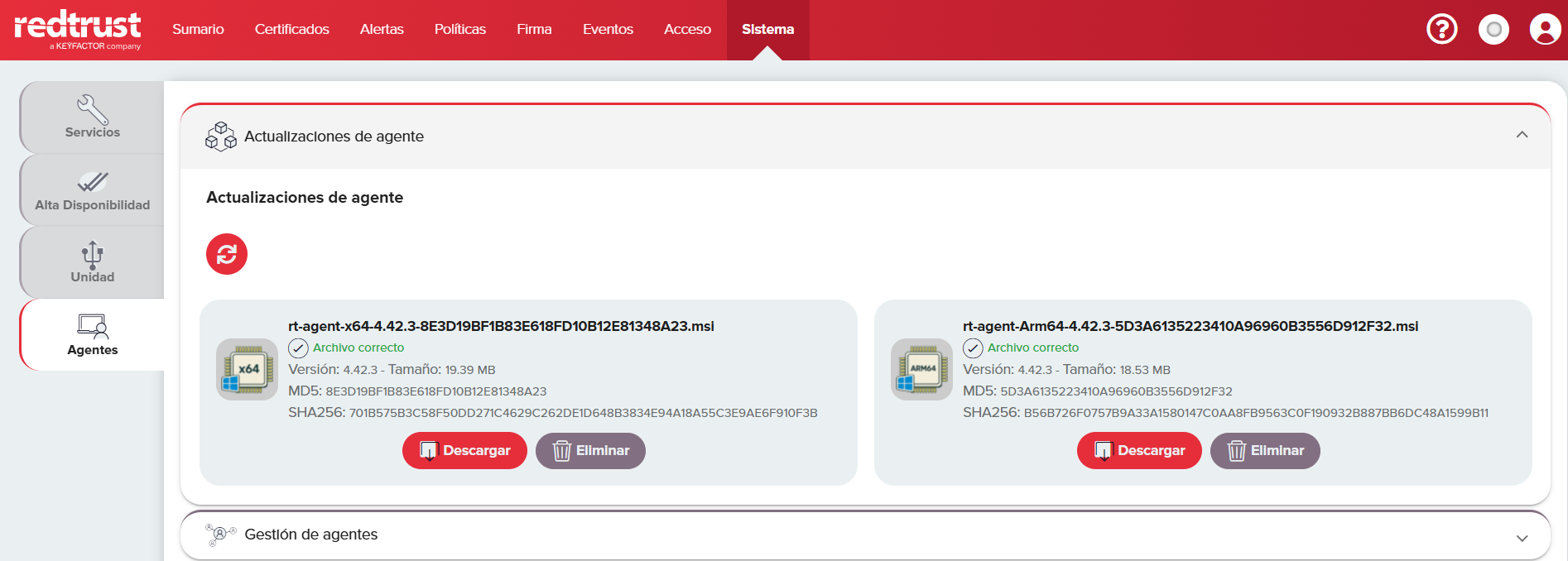
Task: Download the x64 agent installer
Action: tap(464, 450)
